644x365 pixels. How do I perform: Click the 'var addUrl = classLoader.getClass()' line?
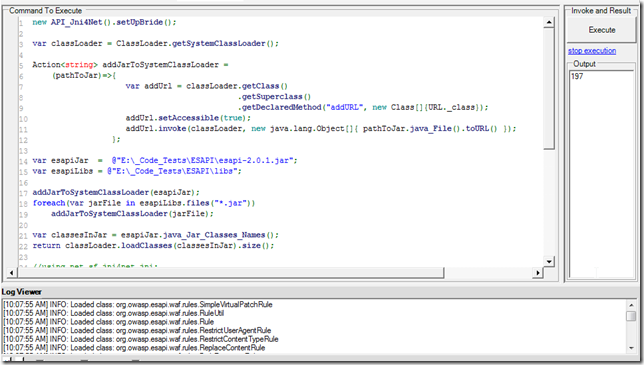(x=207, y=86)
